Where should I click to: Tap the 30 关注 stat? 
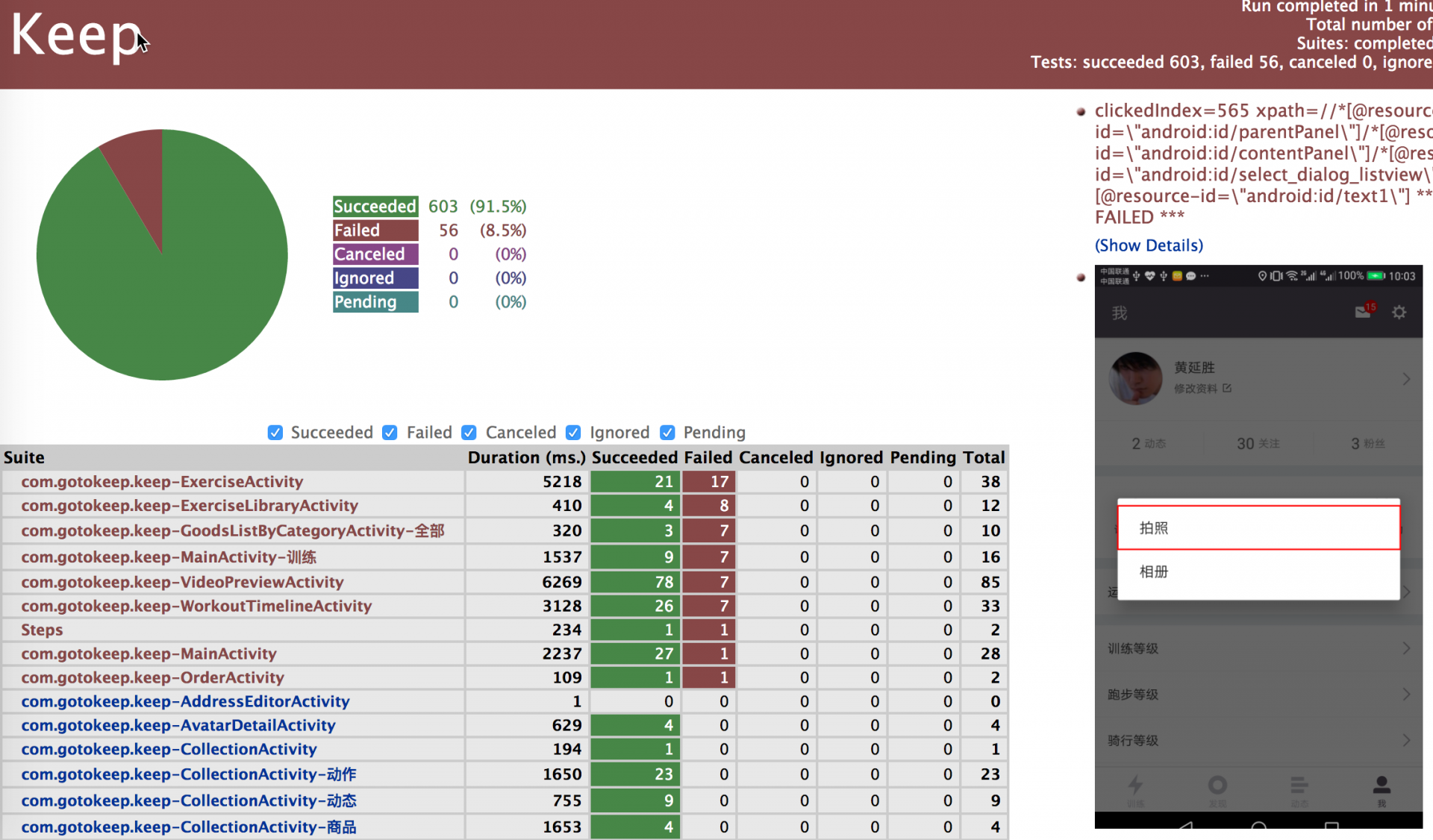[x=1258, y=444]
